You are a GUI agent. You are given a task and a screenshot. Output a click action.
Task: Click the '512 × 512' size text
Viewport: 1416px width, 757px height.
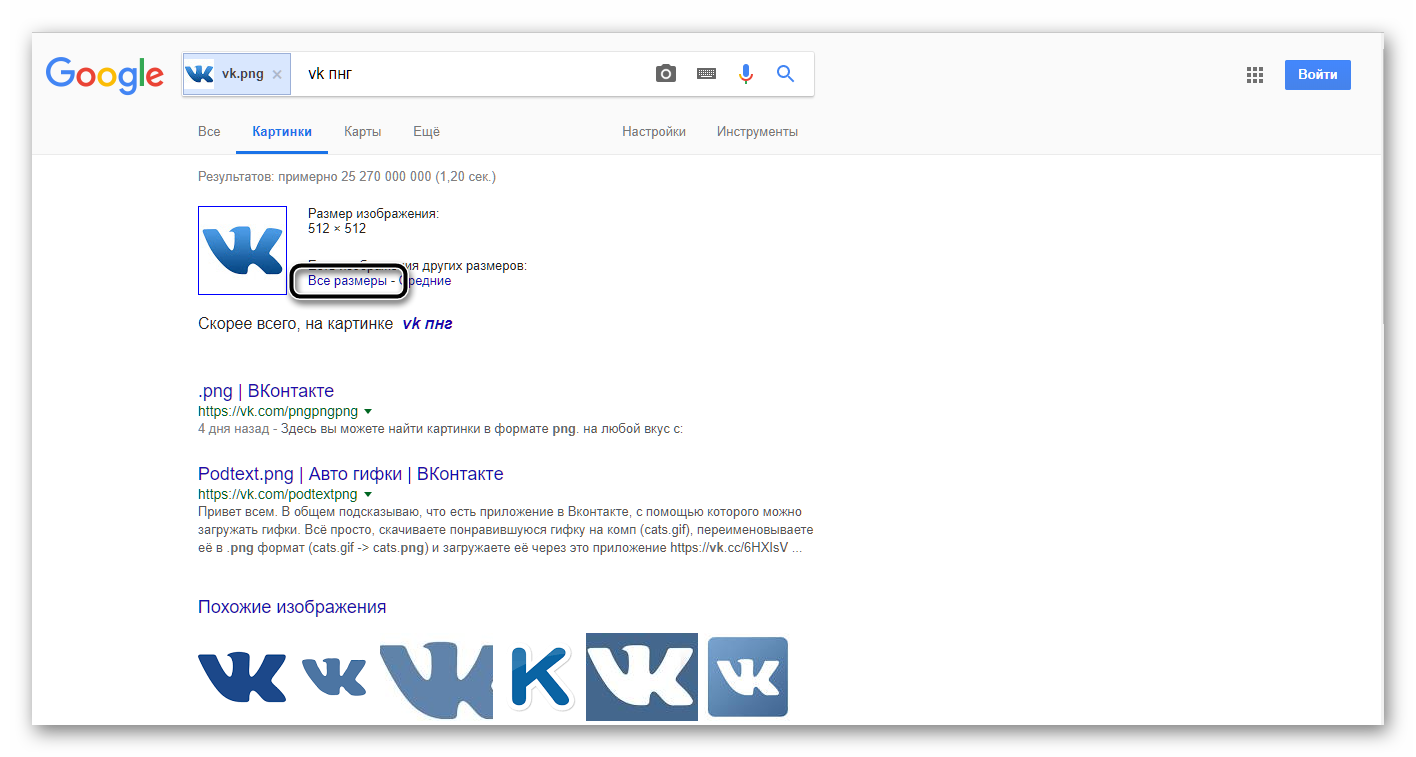pyautogui.click(x=337, y=229)
